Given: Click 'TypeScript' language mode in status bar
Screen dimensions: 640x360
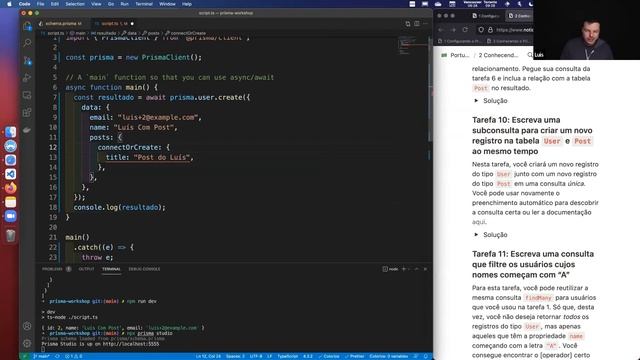Looking at the screenshot, I should [x=288, y=356].
